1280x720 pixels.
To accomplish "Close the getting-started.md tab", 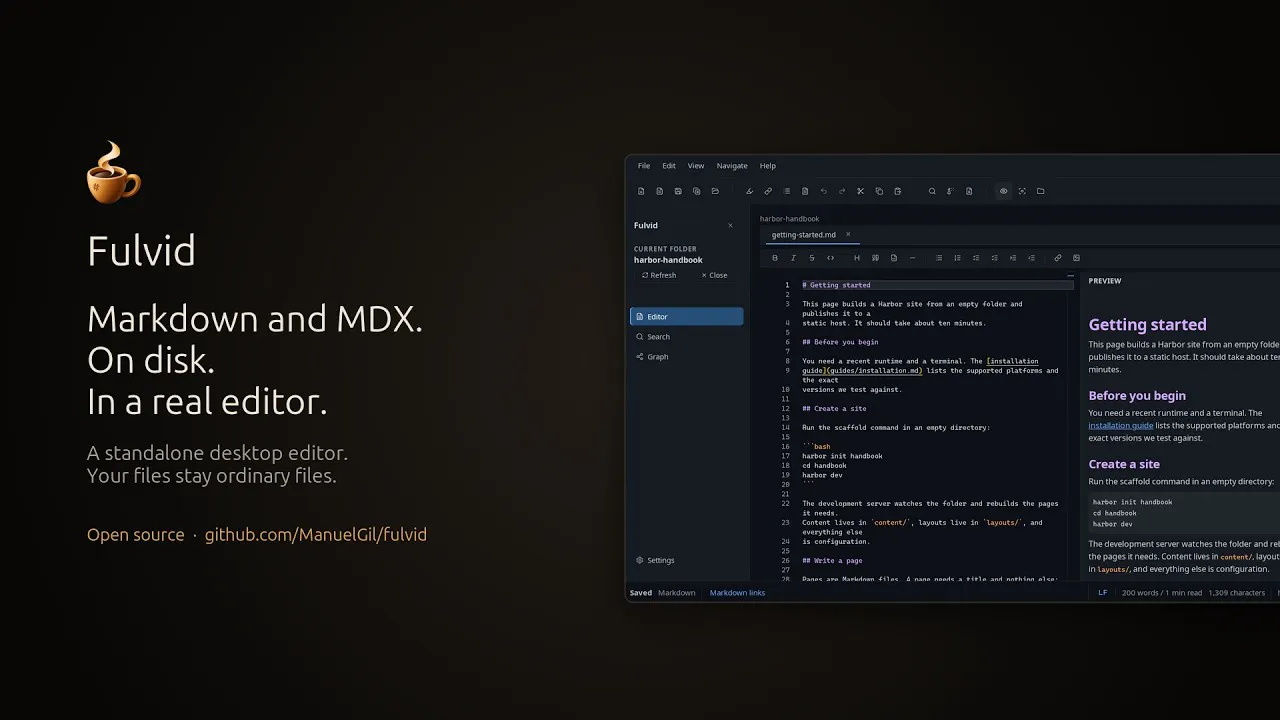I will coord(848,235).
